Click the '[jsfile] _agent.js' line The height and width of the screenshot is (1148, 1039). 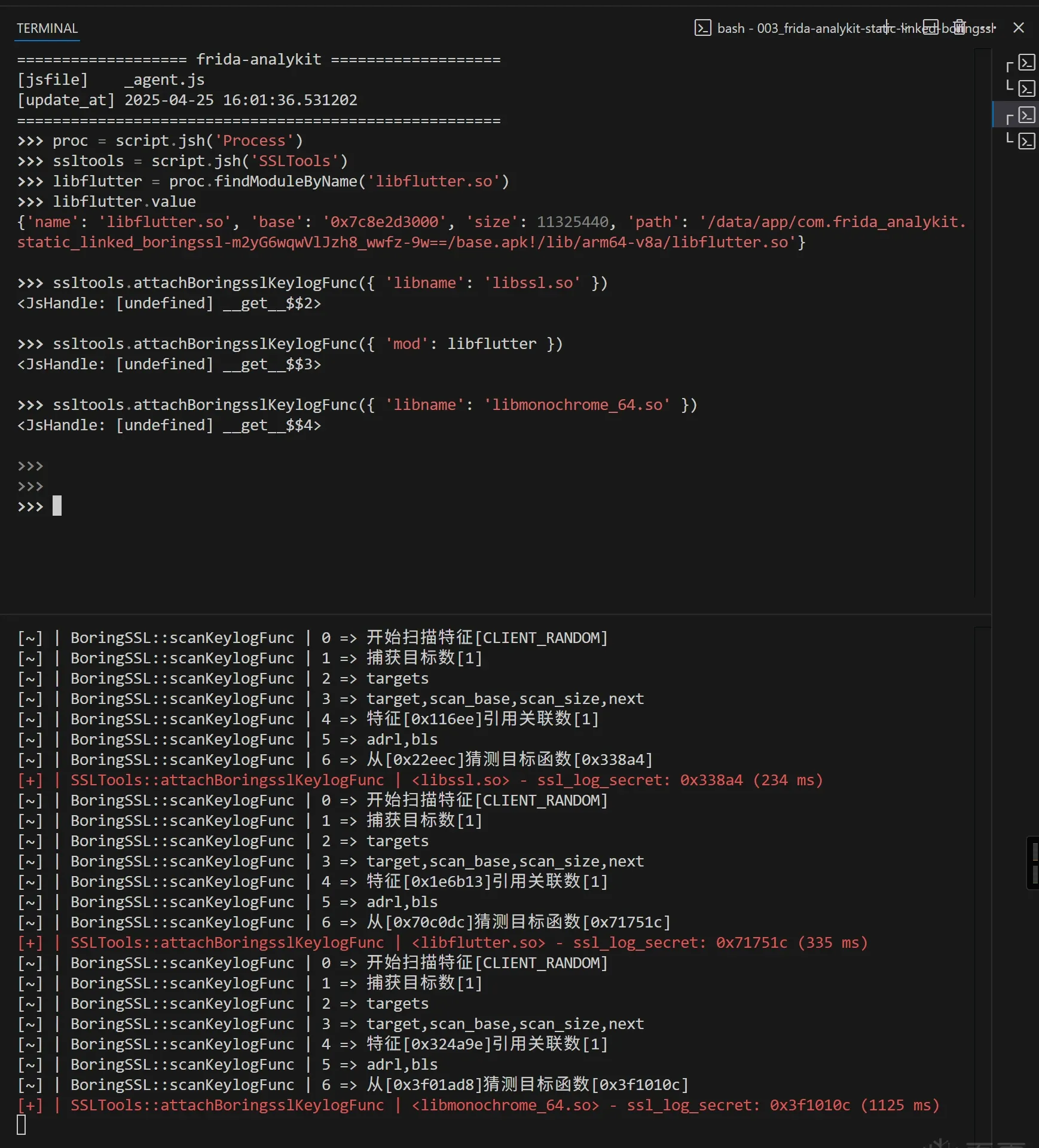pos(111,79)
